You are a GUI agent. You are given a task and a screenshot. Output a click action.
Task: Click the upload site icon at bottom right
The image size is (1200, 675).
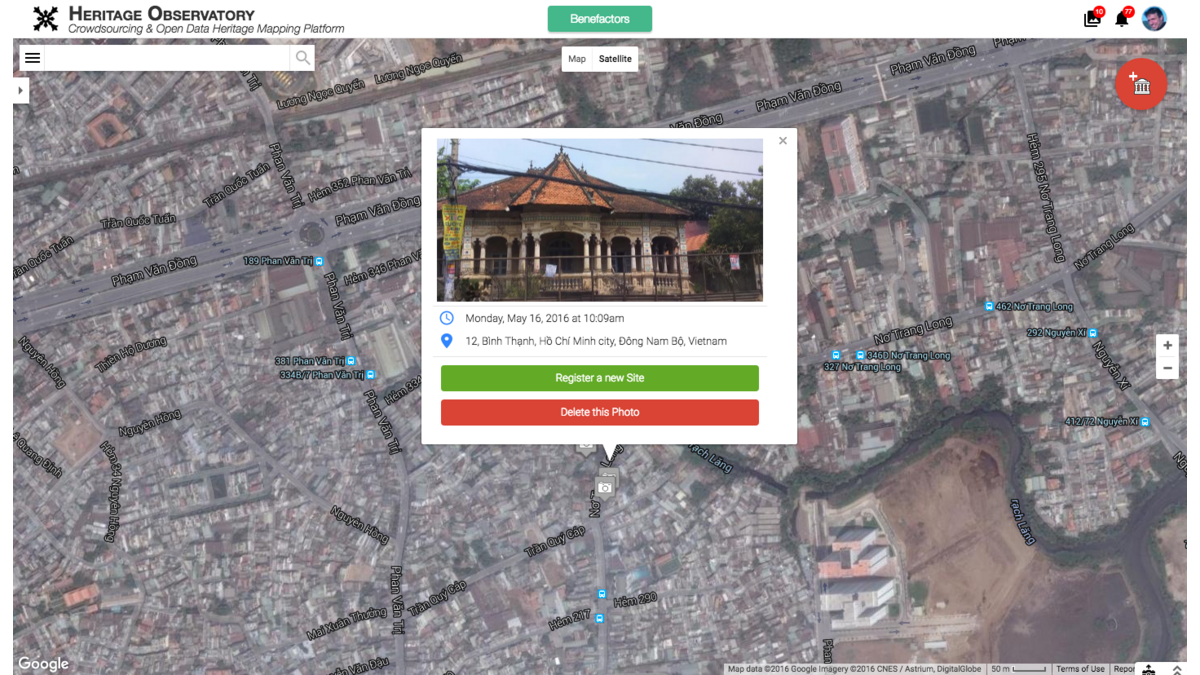pos(1149,669)
